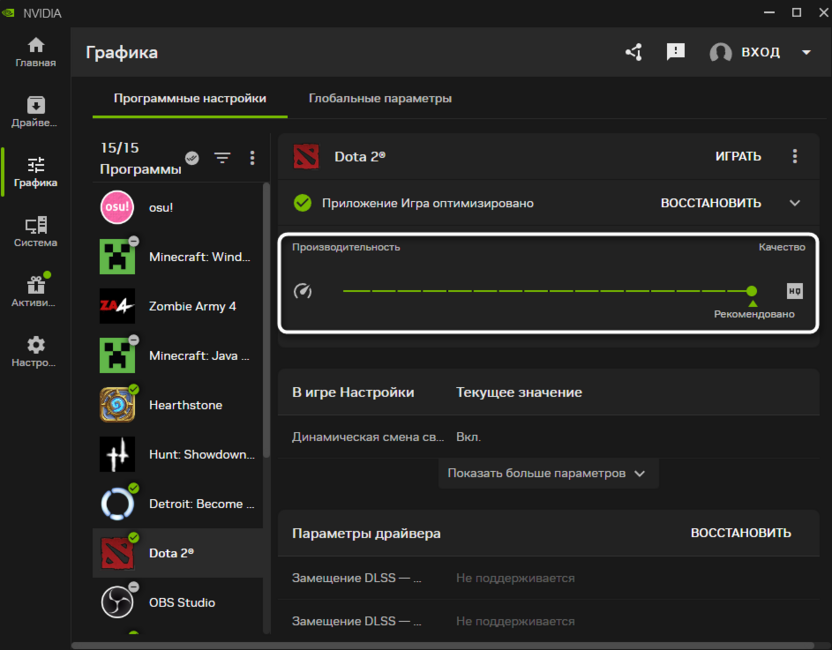Click the rescan checkmark icon beside Программы

(x=192, y=158)
